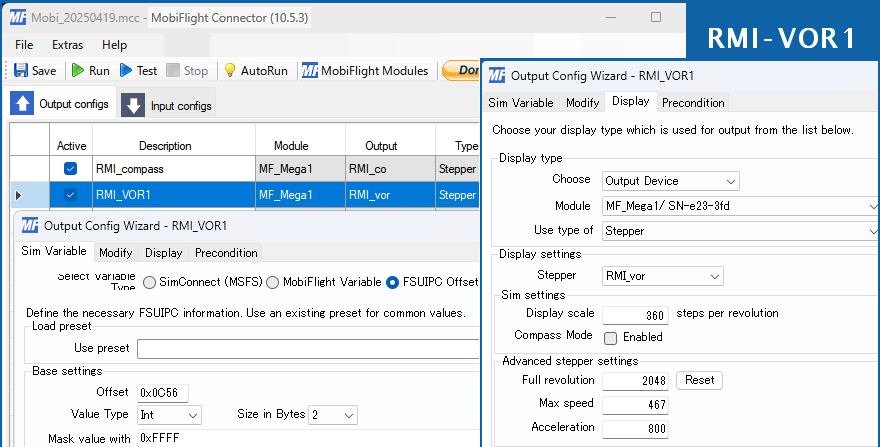880x447 pixels.
Task: Click the blue Test arrow icon
Action: coord(126,70)
